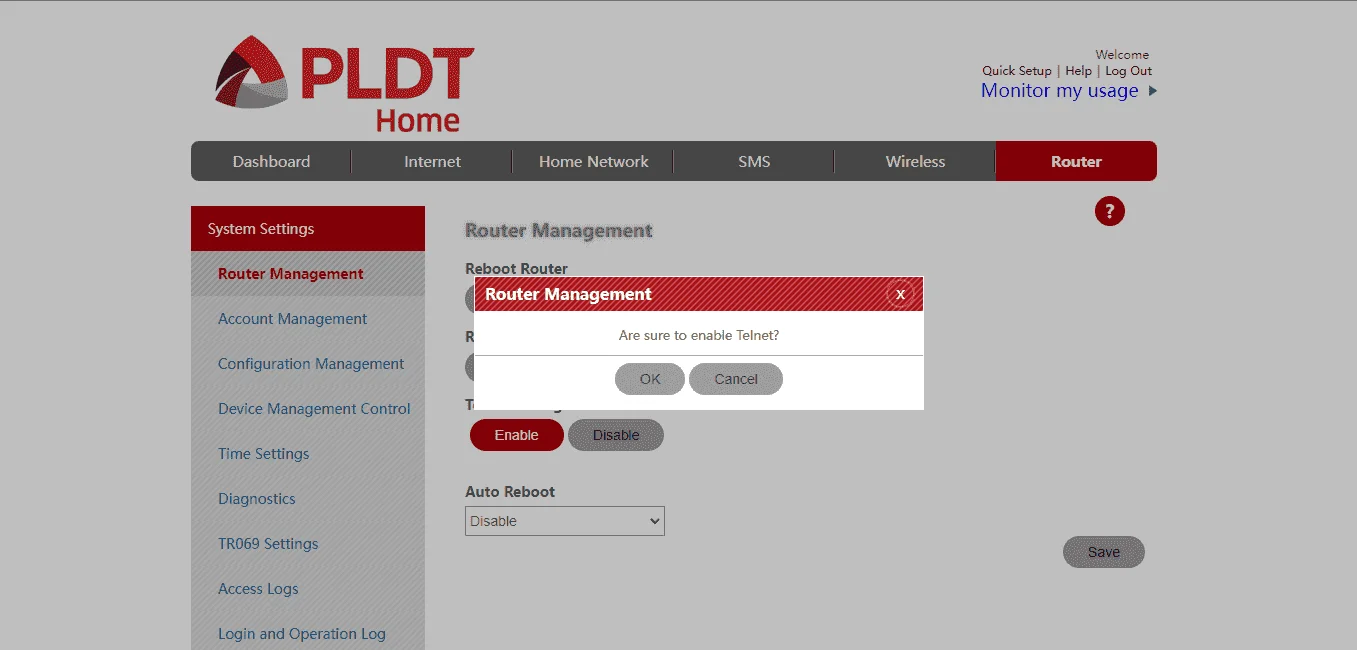Open the red question mark help icon
This screenshot has height=650, width=1357.
(1110, 211)
